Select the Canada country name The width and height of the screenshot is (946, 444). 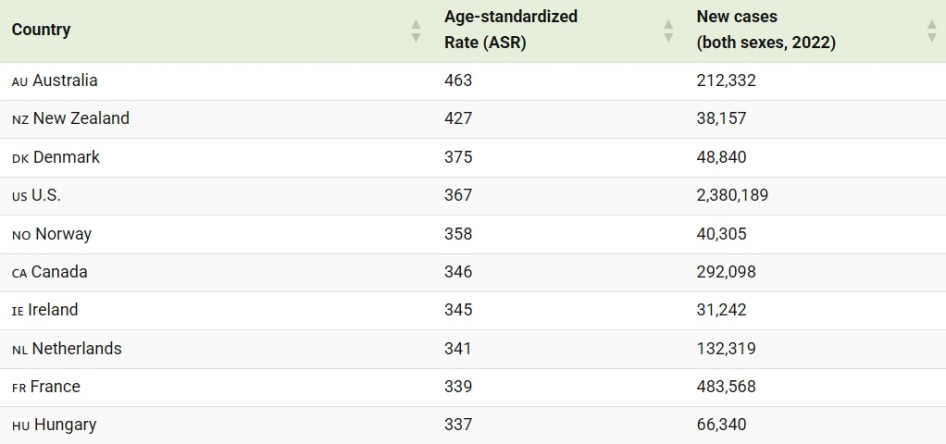tap(59, 272)
